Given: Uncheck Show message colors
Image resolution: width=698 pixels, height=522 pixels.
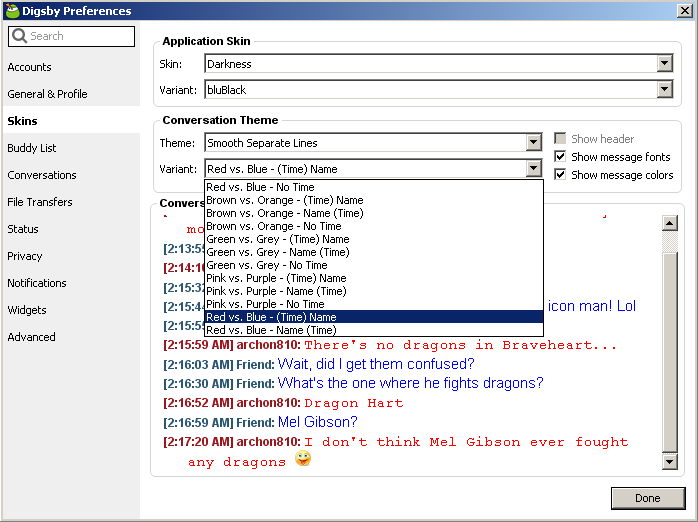Looking at the screenshot, I should point(560,174).
